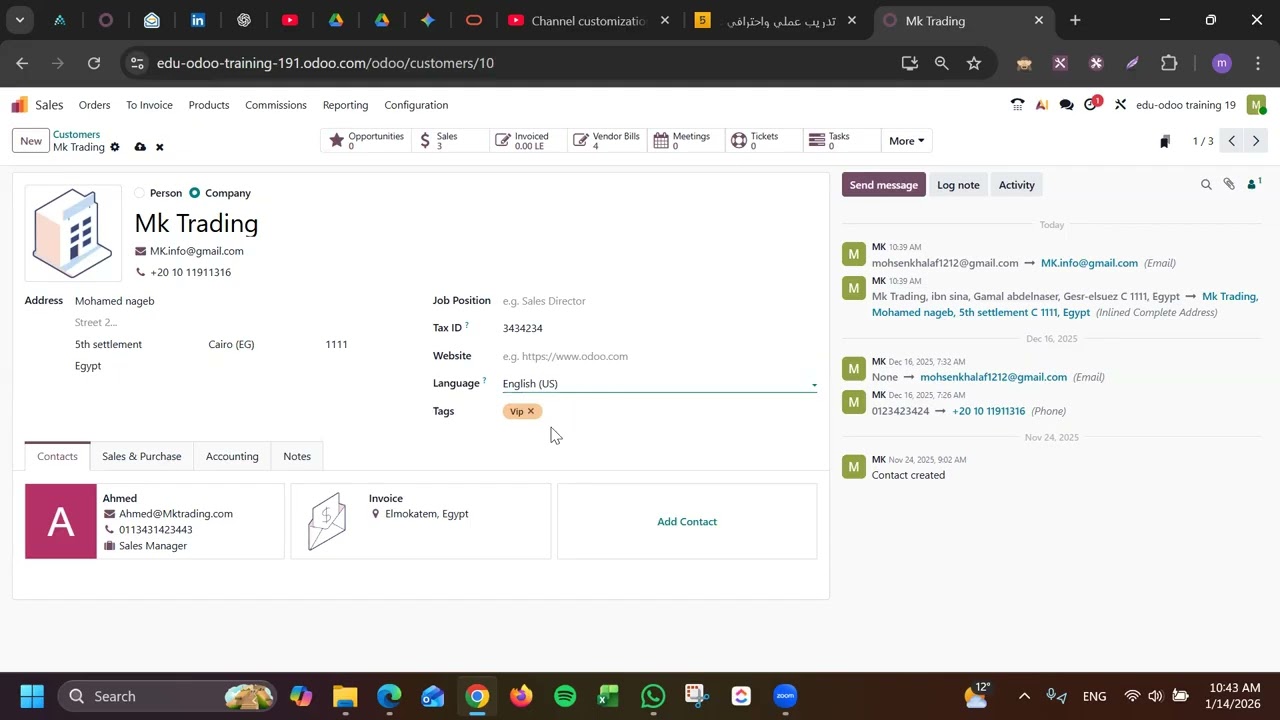This screenshot has width=1280, height=720.
Task: Click the Log note button
Action: 958,185
